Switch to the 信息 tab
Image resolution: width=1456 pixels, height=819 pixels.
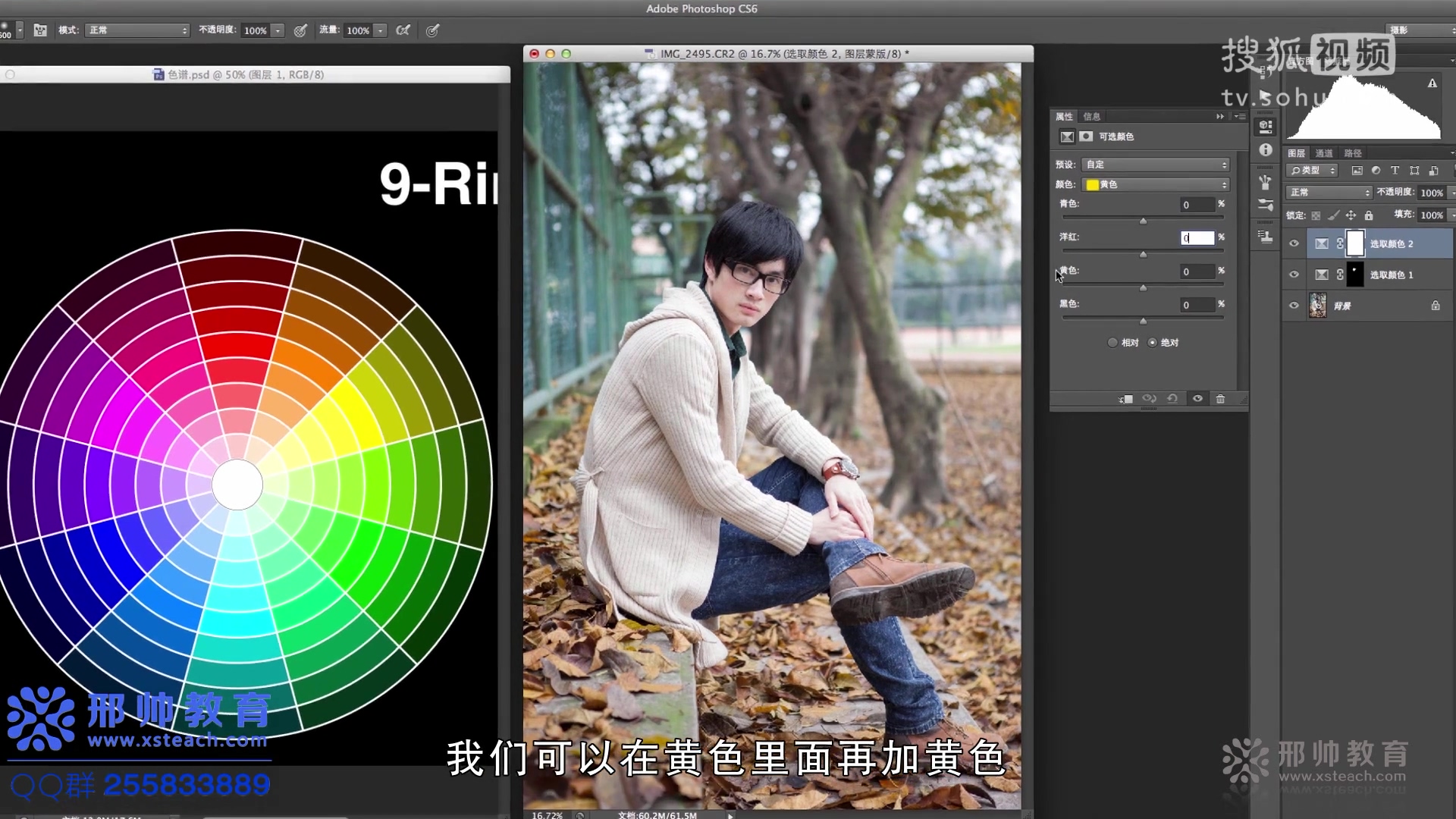[1091, 117]
